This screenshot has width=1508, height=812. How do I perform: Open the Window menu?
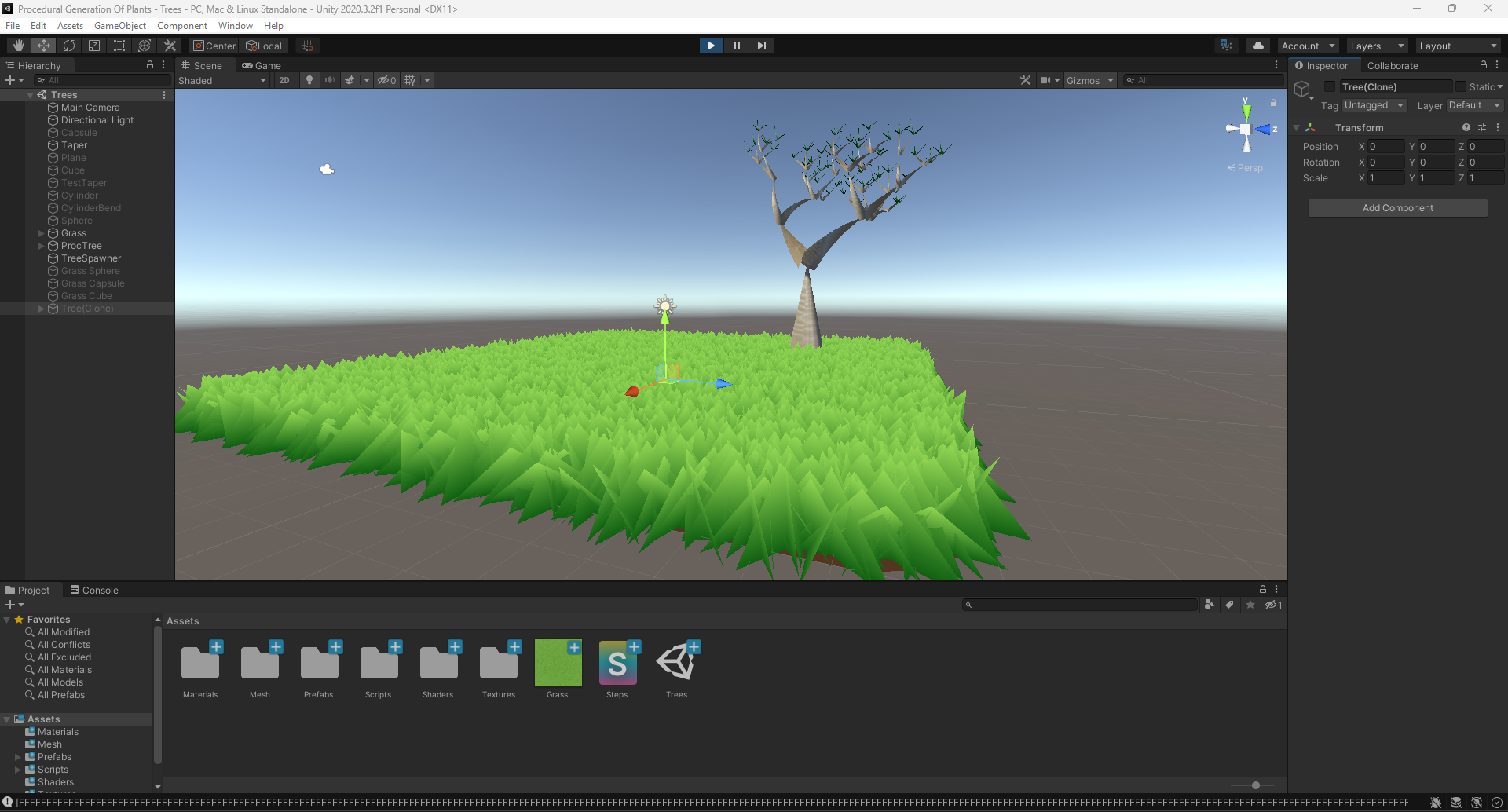click(x=235, y=25)
